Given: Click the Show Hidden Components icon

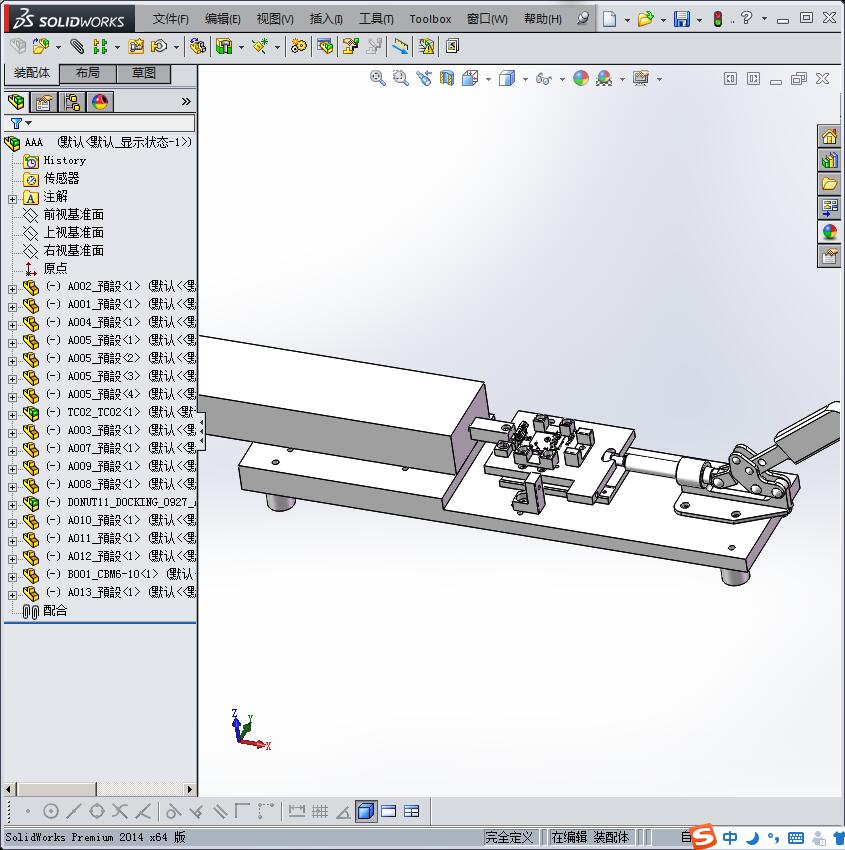Looking at the screenshot, I should coord(197,47).
